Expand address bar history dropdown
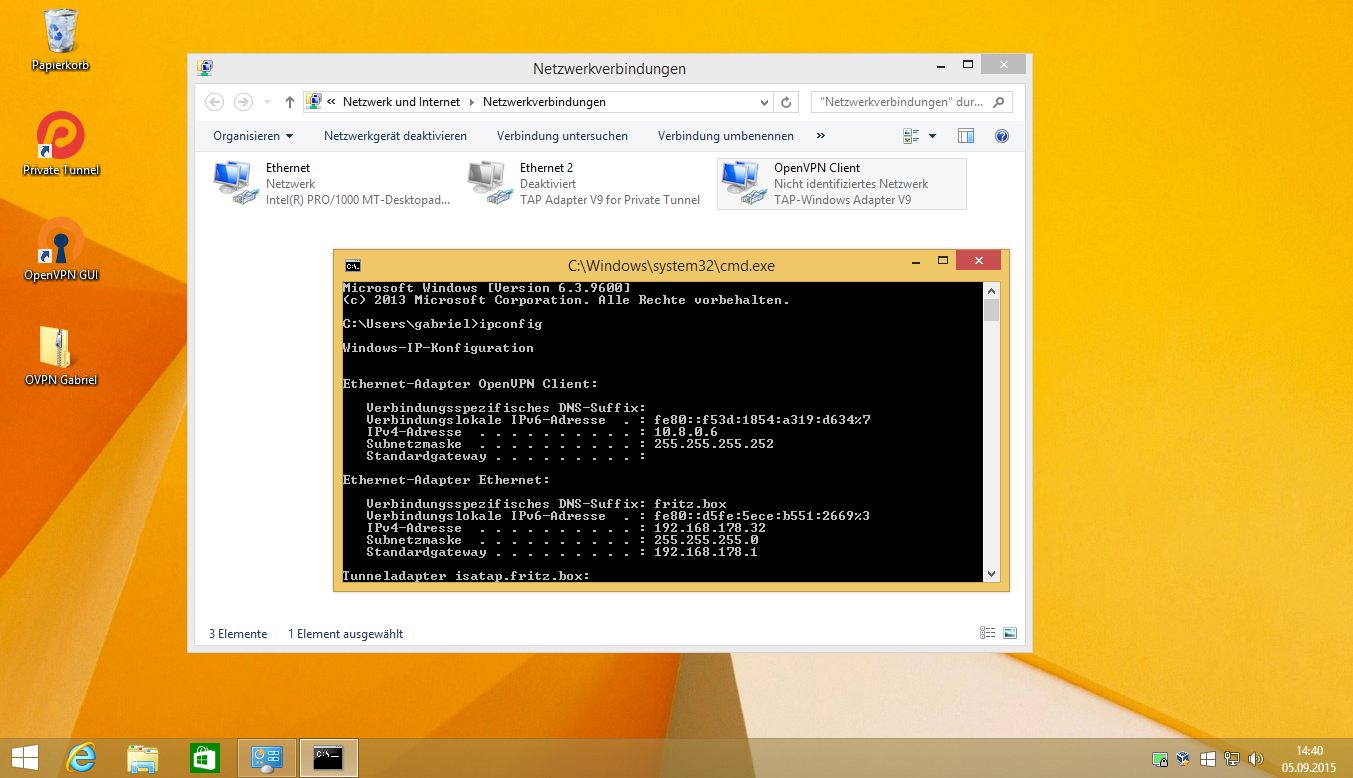Screen dimensions: 1353x778 (x=764, y=102)
